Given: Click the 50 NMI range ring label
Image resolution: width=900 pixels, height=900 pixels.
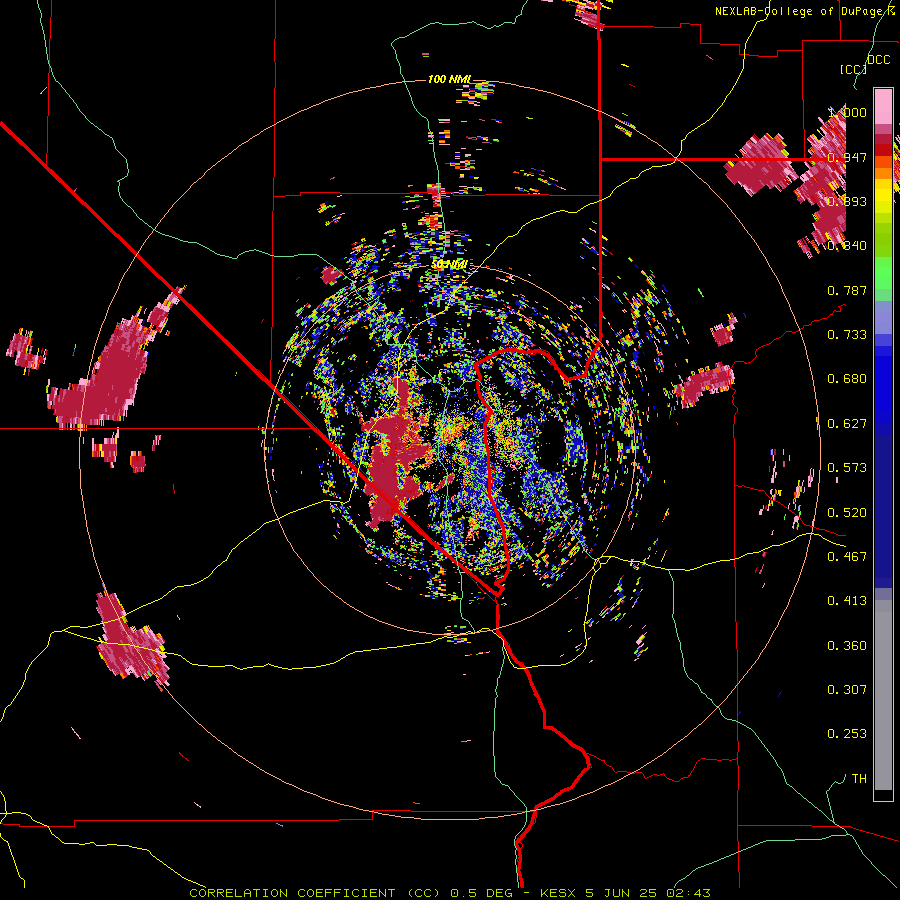Looking at the screenshot, I should [451, 265].
